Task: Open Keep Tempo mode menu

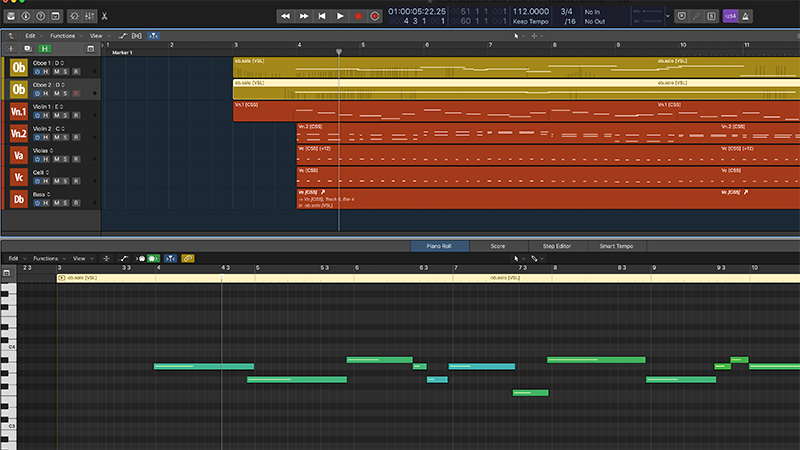Action: click(531, 21)
